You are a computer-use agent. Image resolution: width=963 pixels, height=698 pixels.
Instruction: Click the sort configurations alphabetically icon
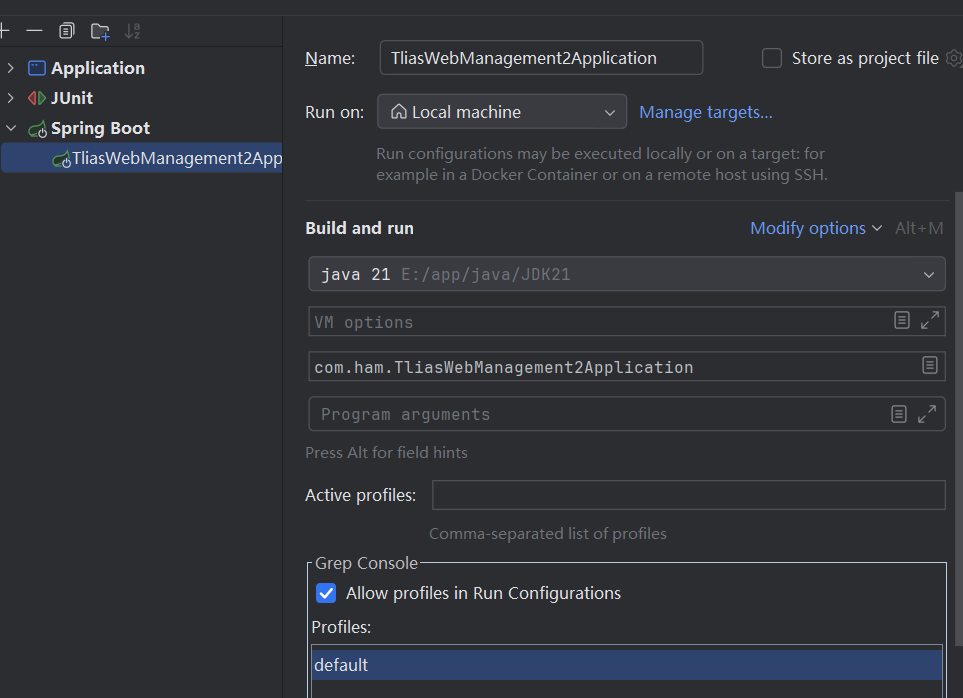[x=132, y=31]
